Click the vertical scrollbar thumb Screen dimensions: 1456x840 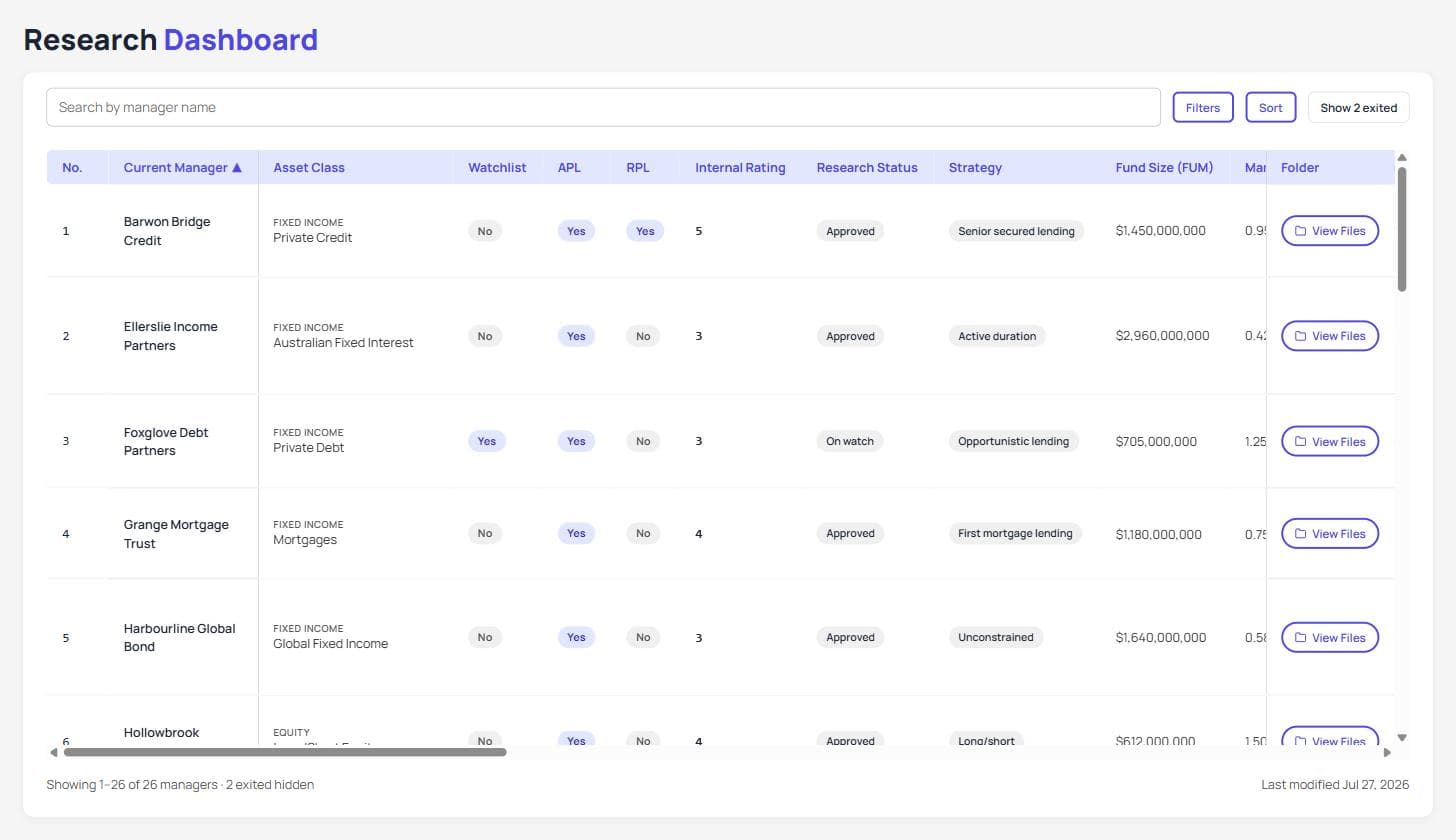click(x=1402, y=229)
